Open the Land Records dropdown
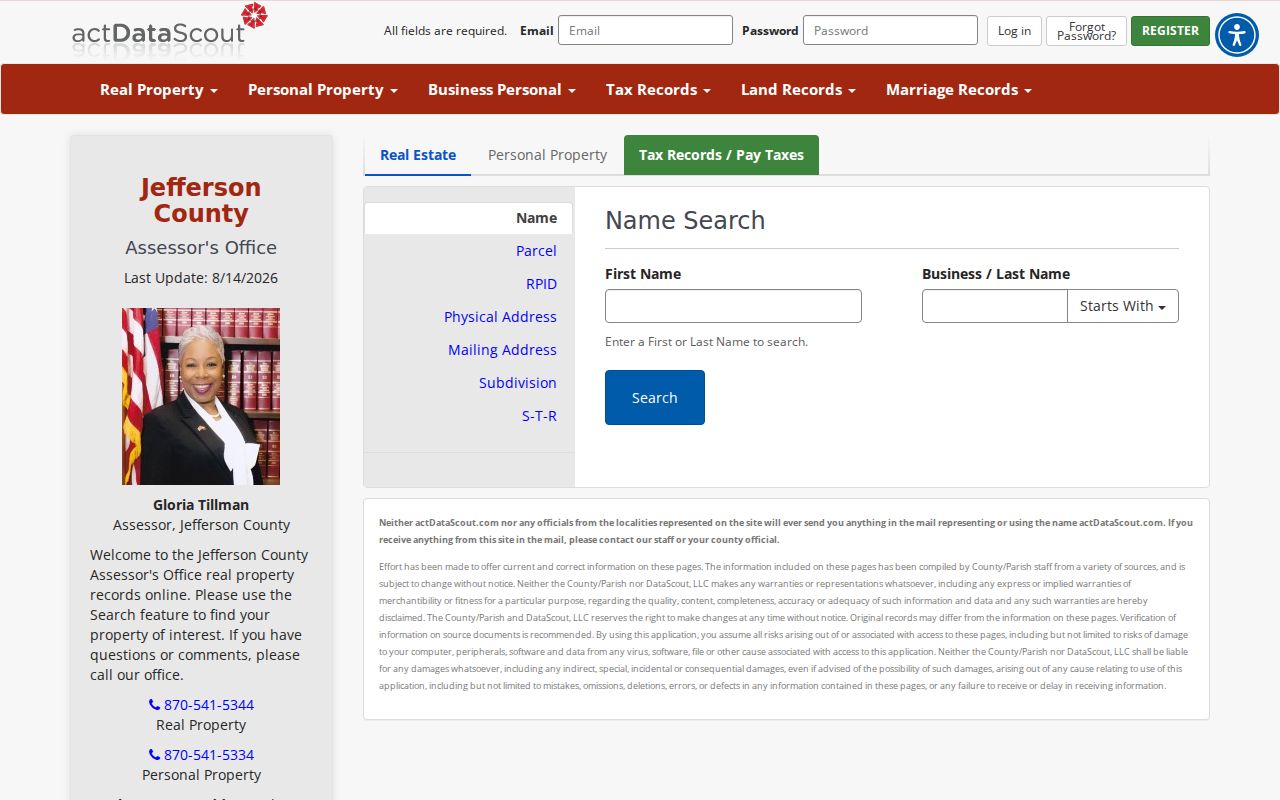The height and width of the screenshot is (800, 1280). [x=798, y=90]
